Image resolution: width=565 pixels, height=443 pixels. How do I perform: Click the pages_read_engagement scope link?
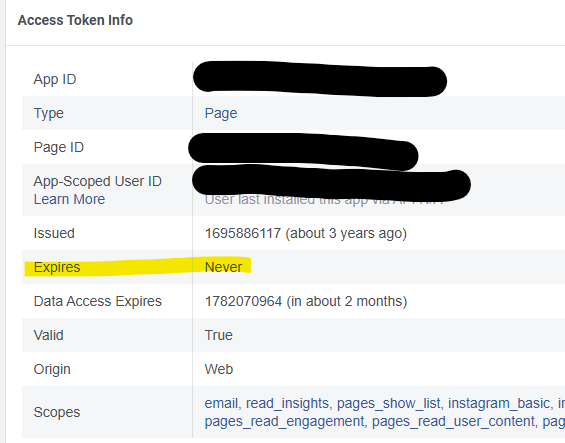(284, 421)
